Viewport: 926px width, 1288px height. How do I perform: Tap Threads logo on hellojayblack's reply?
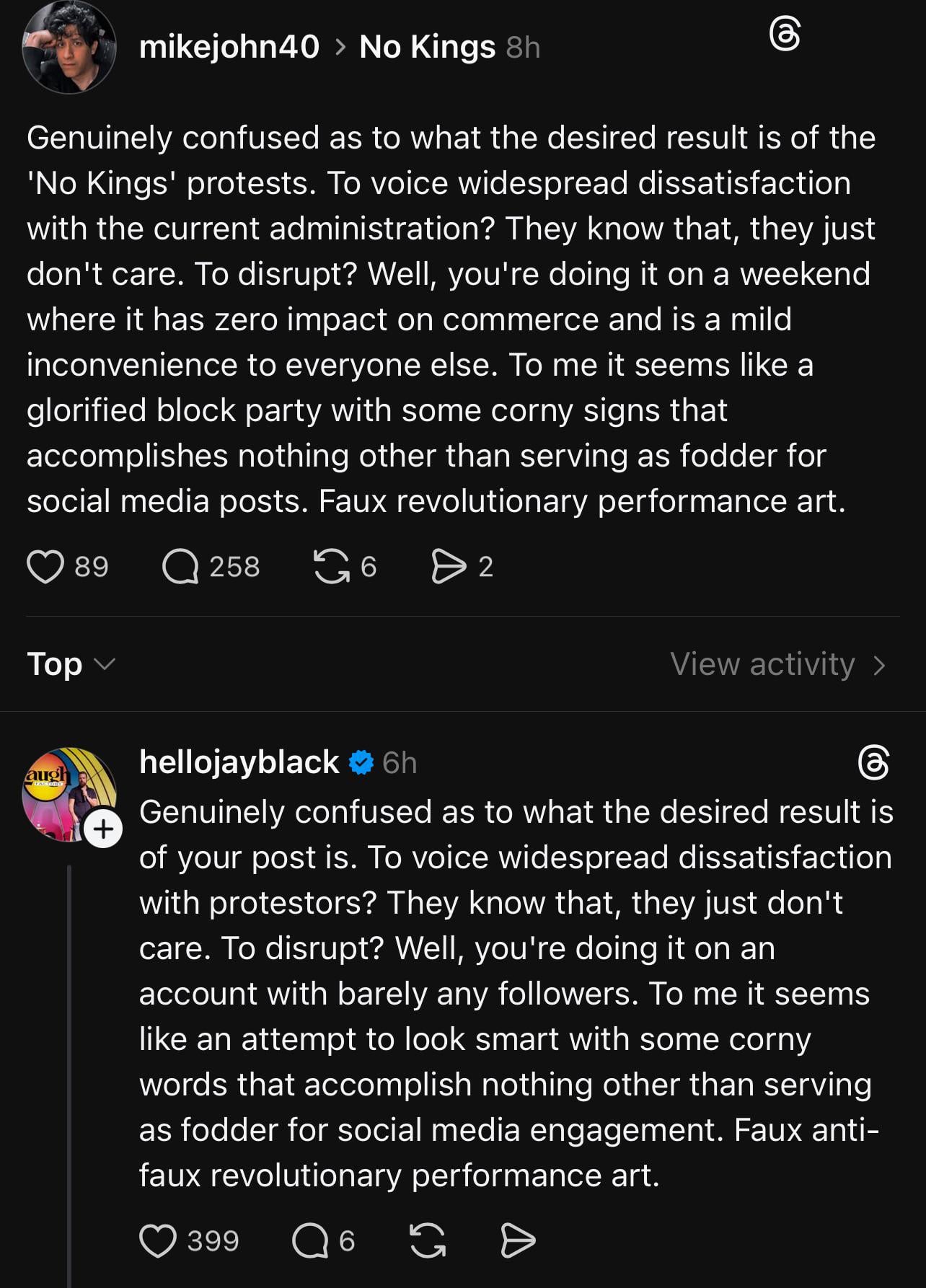(873, 763)
